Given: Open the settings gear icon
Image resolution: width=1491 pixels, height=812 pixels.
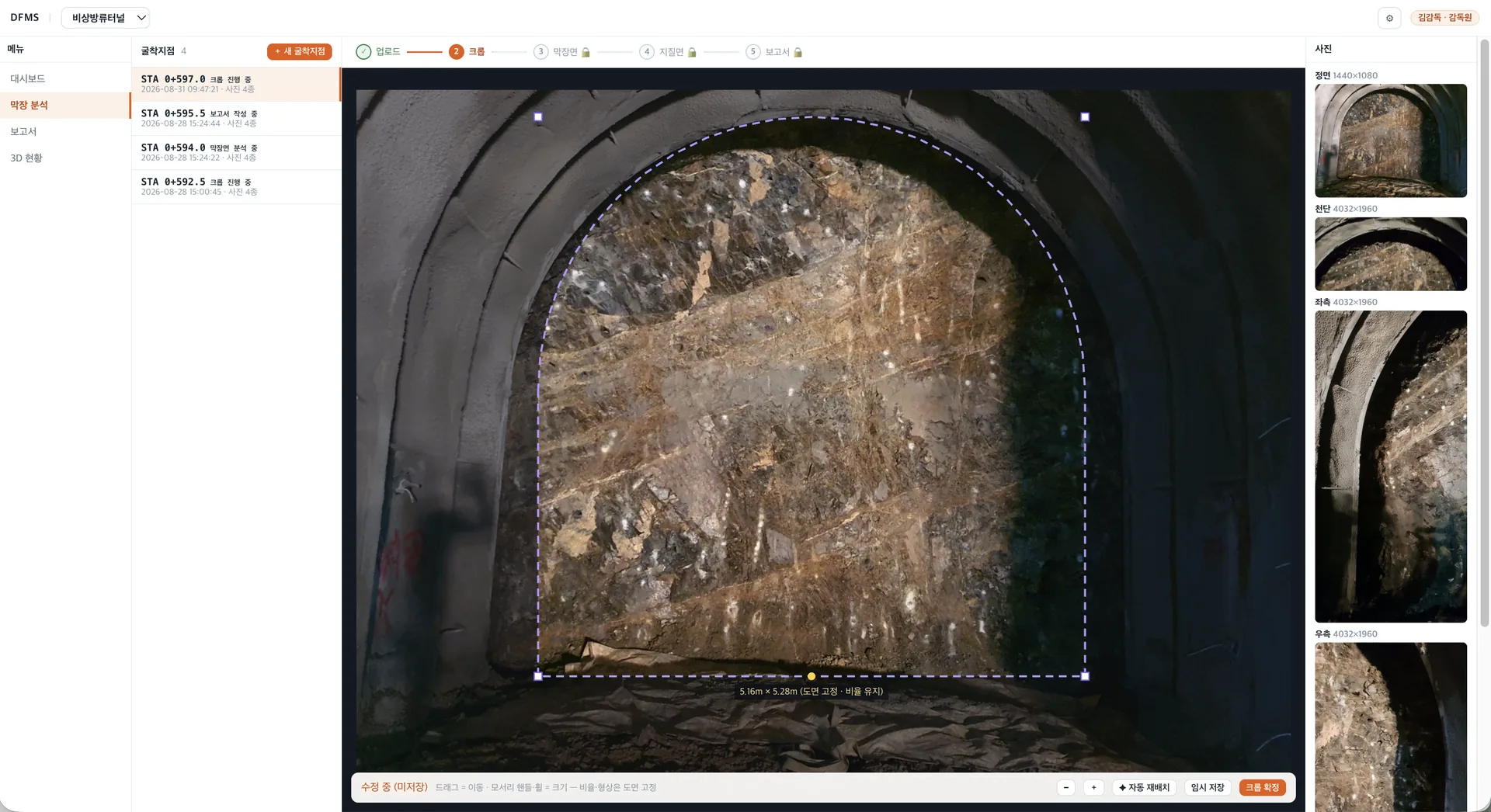Looking at the screenshot, I should click(x=1389, y=18).
